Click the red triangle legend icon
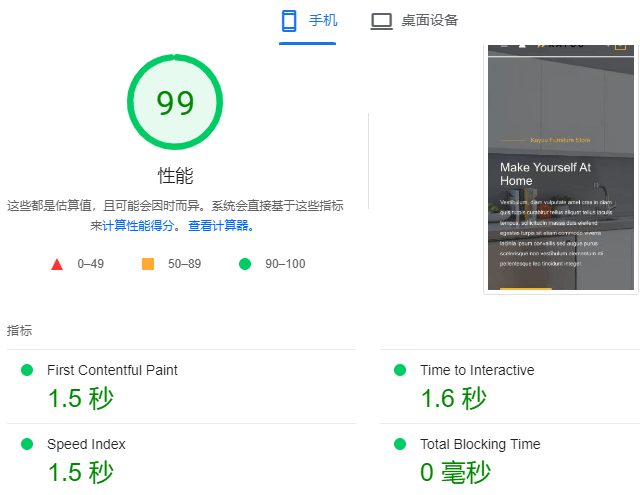The width and height of the screenshot is (640, 495). pyautogui.click(x=57, y=264)
